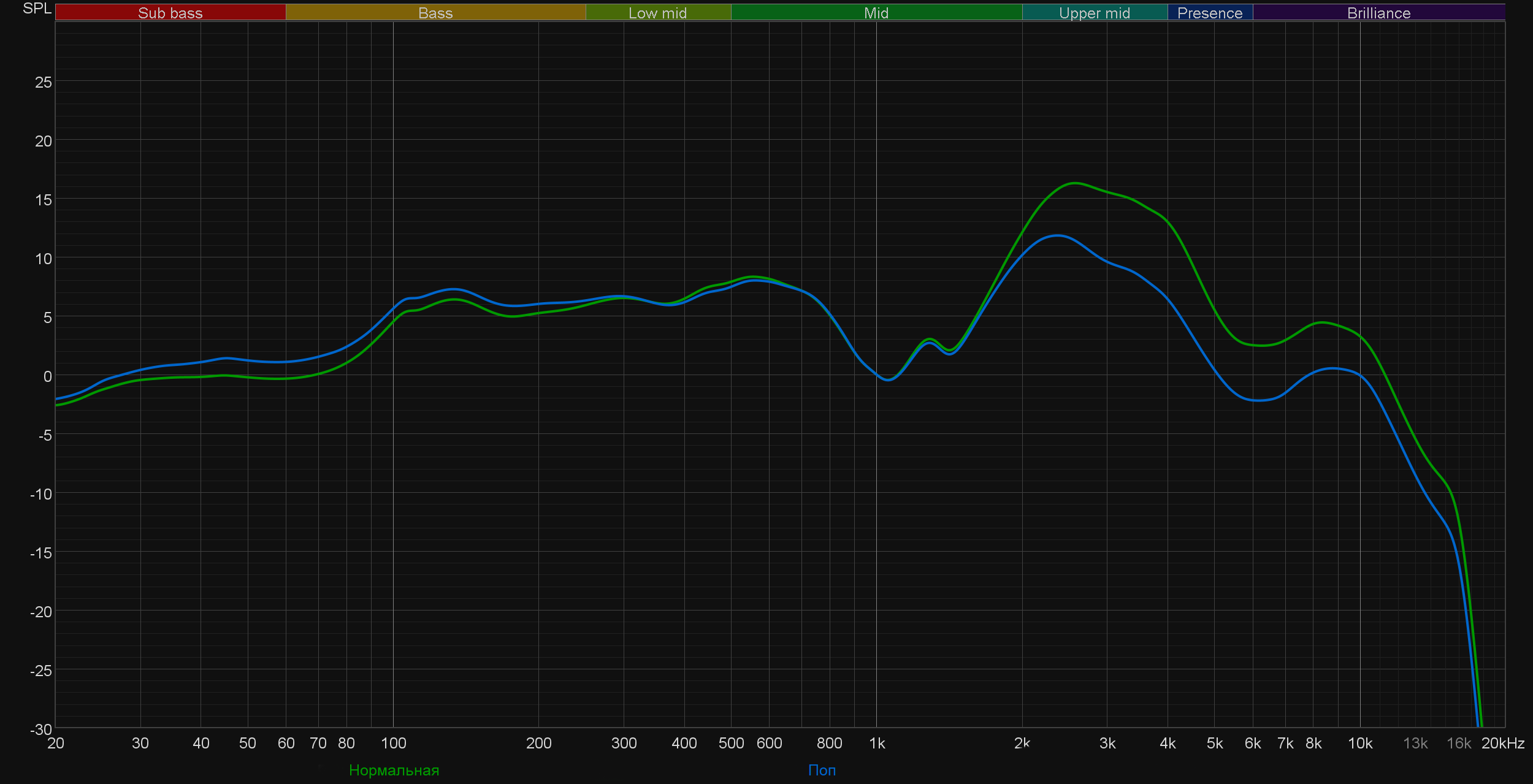Viewport: 1533px width, 784px height.
Task: Click the SPL axis label
Action: (37, 9)
